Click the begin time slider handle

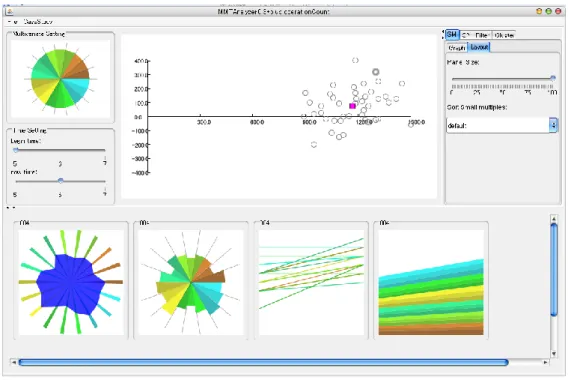coord(16,150)
